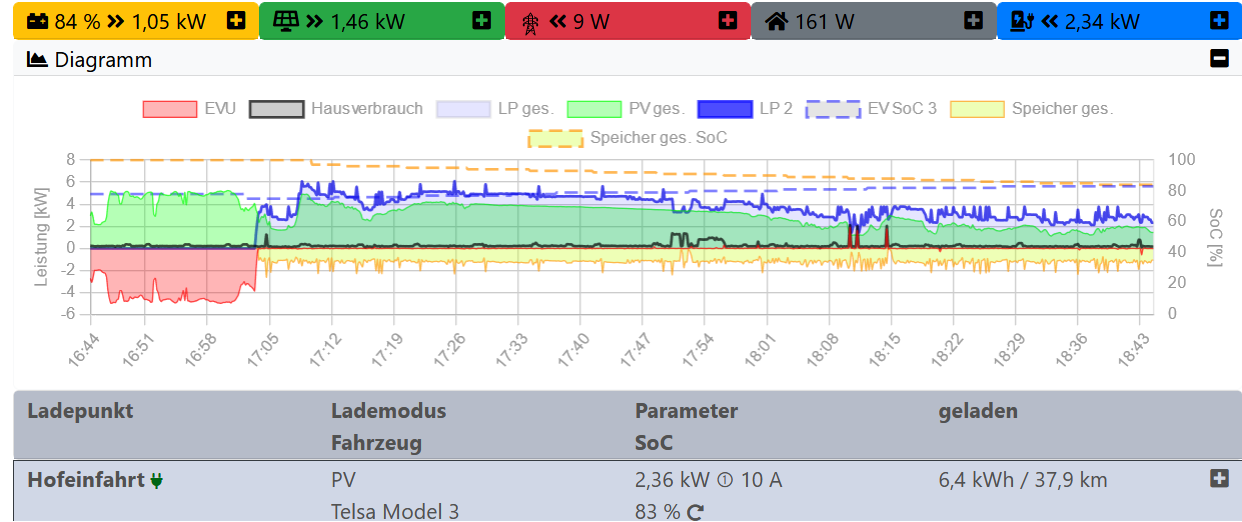1242x522 pixels.
Task: Refresh the 83 % SoC value
Action: (x=696, y=512)
